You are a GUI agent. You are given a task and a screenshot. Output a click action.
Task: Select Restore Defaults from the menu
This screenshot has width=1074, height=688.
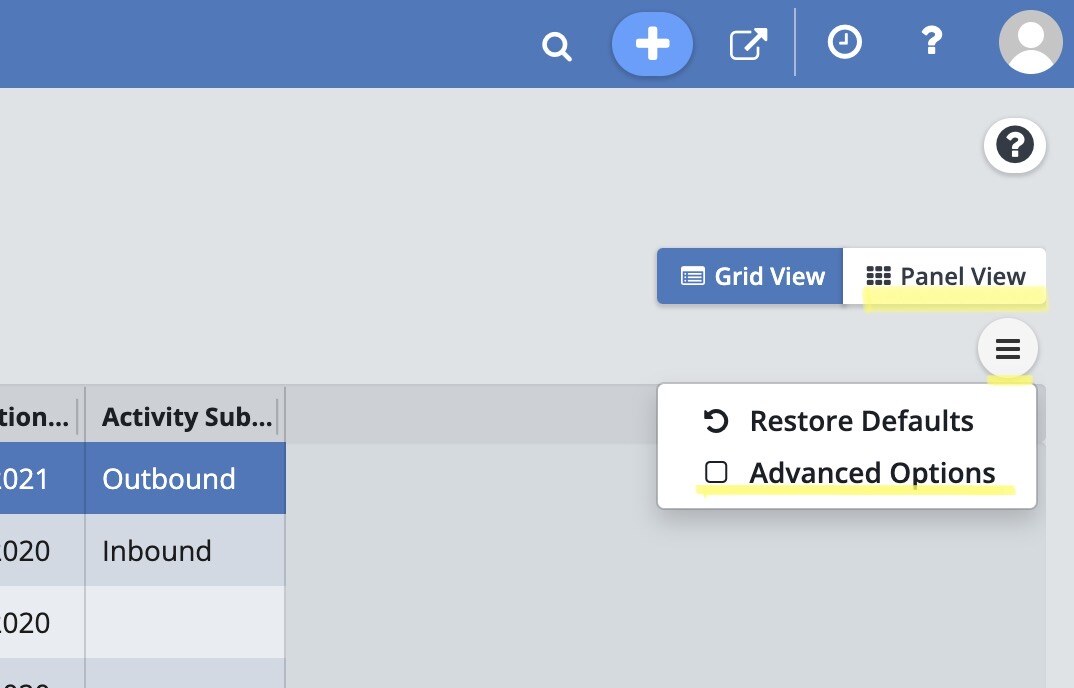(860, 421)
